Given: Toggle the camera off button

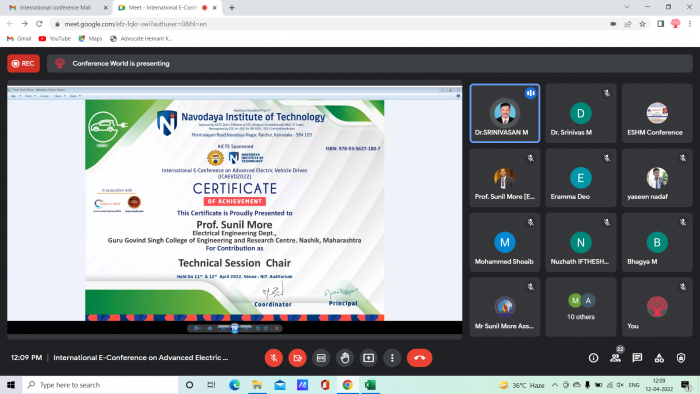Looking at the screenshot, I should (297, 358).
